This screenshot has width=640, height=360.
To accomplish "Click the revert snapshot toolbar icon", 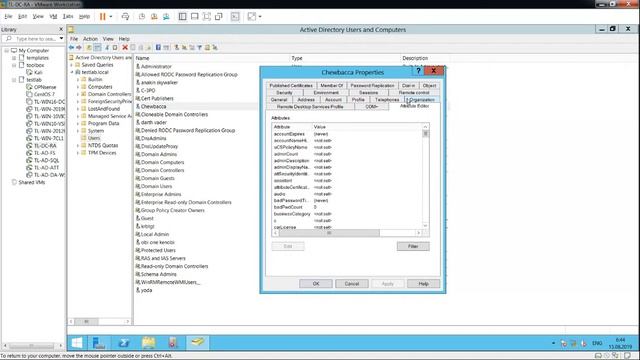I will (x=154, y=16).
